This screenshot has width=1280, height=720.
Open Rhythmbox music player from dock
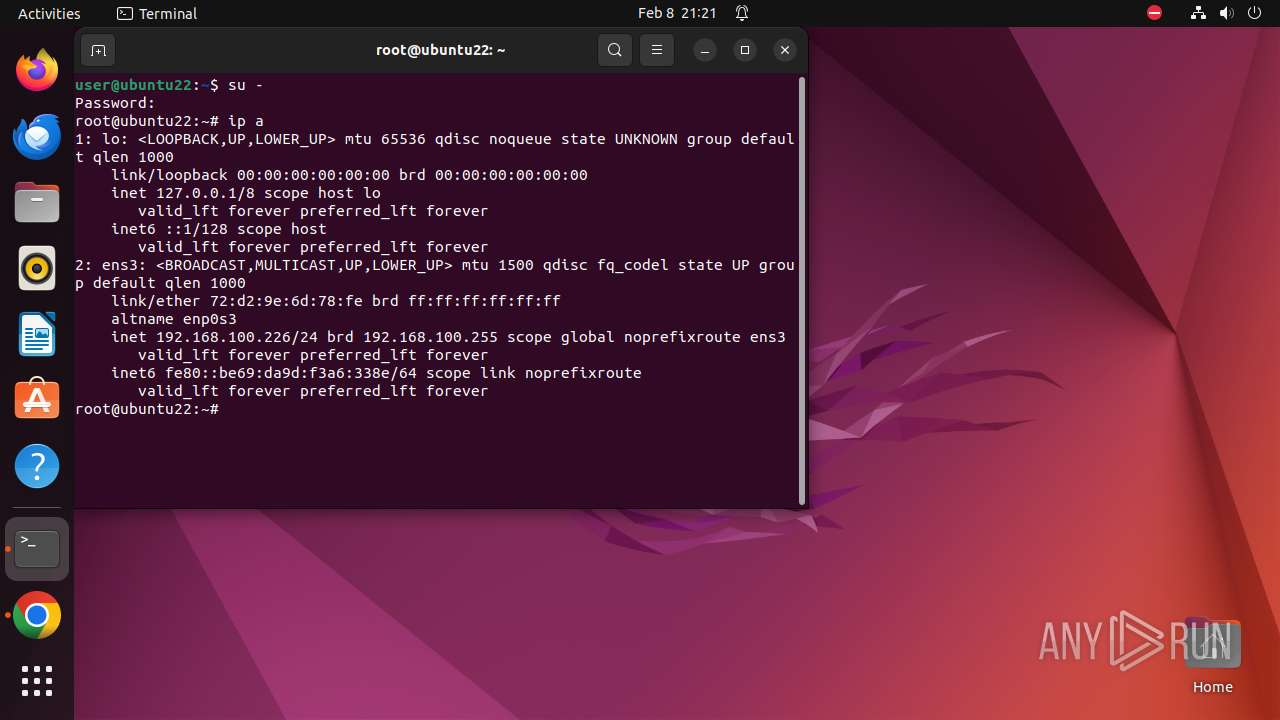pyautogui.click(x=37, y=268)
